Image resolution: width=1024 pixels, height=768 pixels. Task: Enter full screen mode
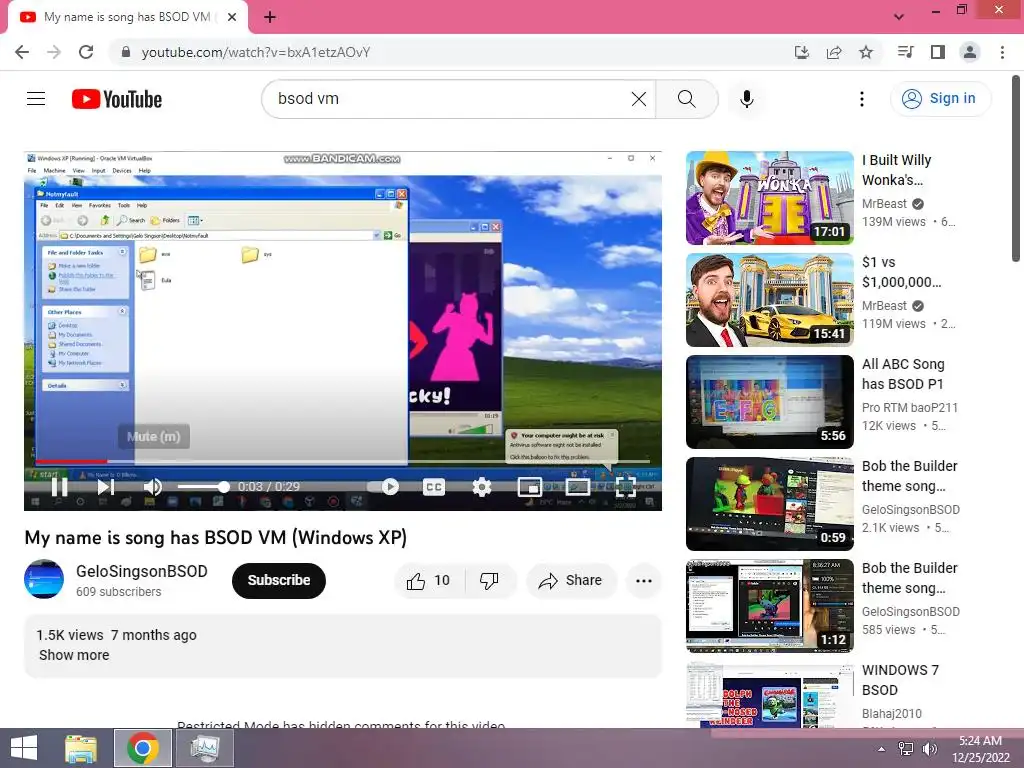click(x=625, y=487)
